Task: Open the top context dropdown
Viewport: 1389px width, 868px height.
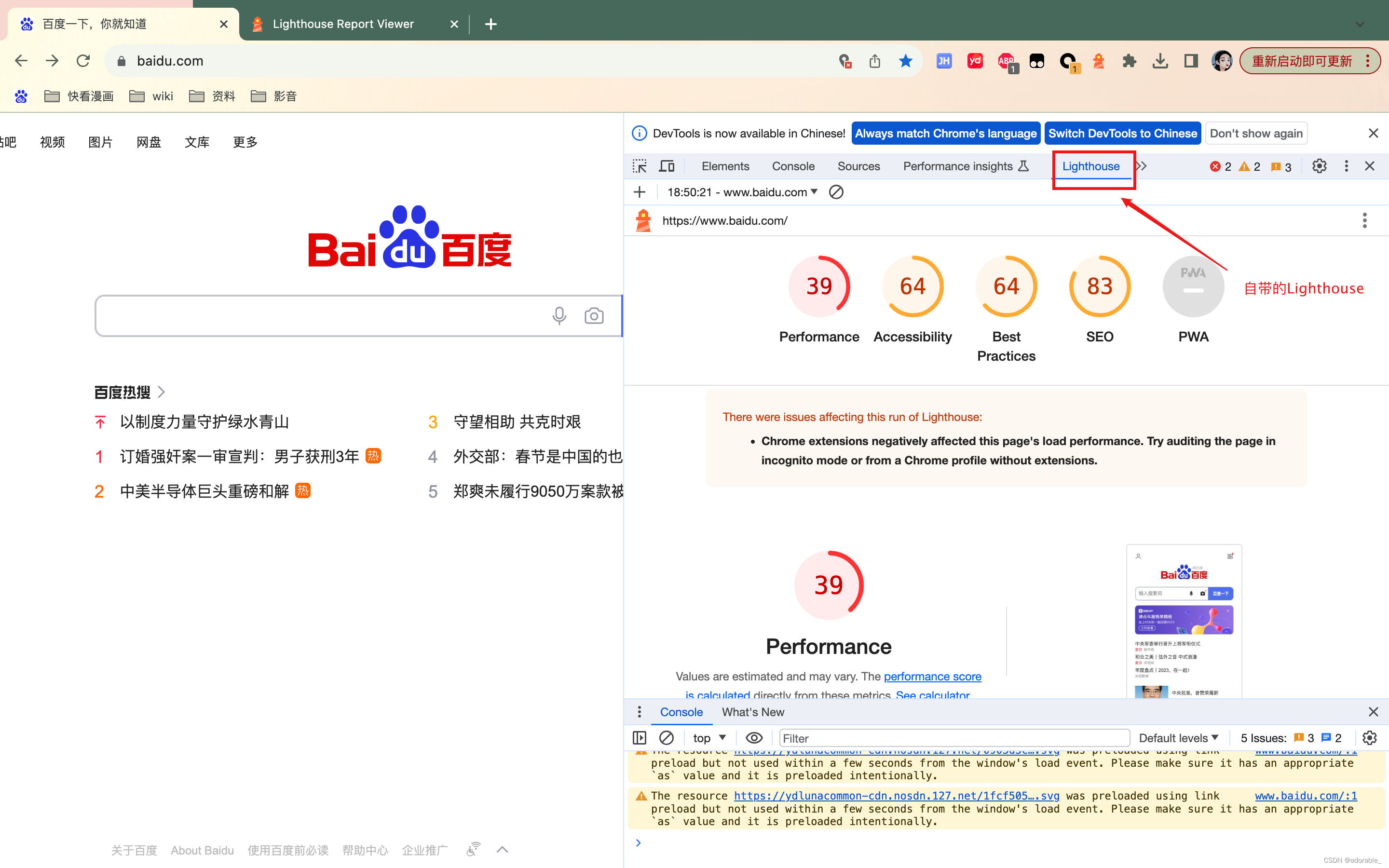Action: [709, 738]
